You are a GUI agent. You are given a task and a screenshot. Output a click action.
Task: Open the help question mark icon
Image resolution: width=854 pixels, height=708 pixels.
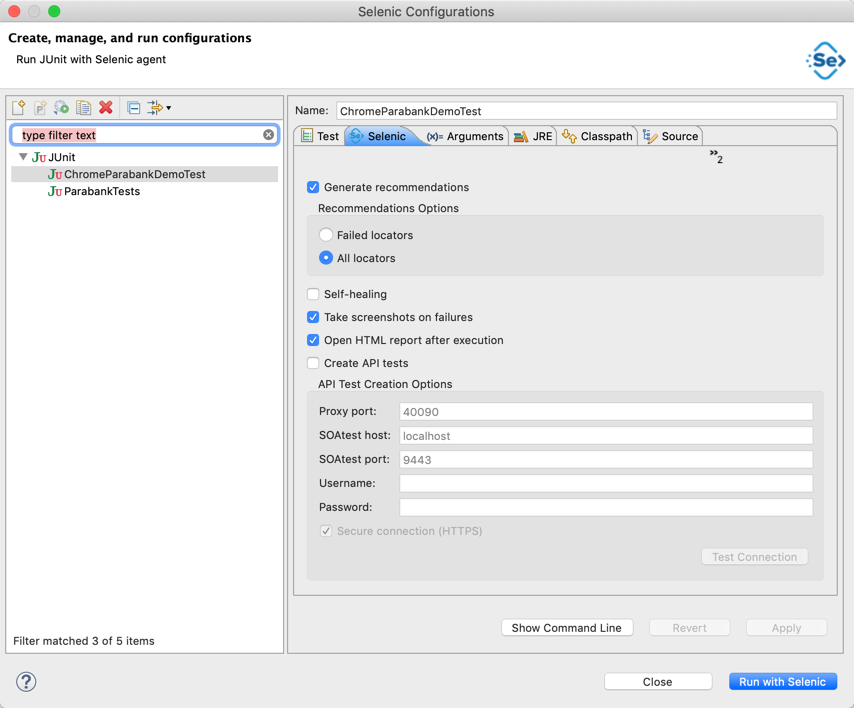click(x=26, y=681)
